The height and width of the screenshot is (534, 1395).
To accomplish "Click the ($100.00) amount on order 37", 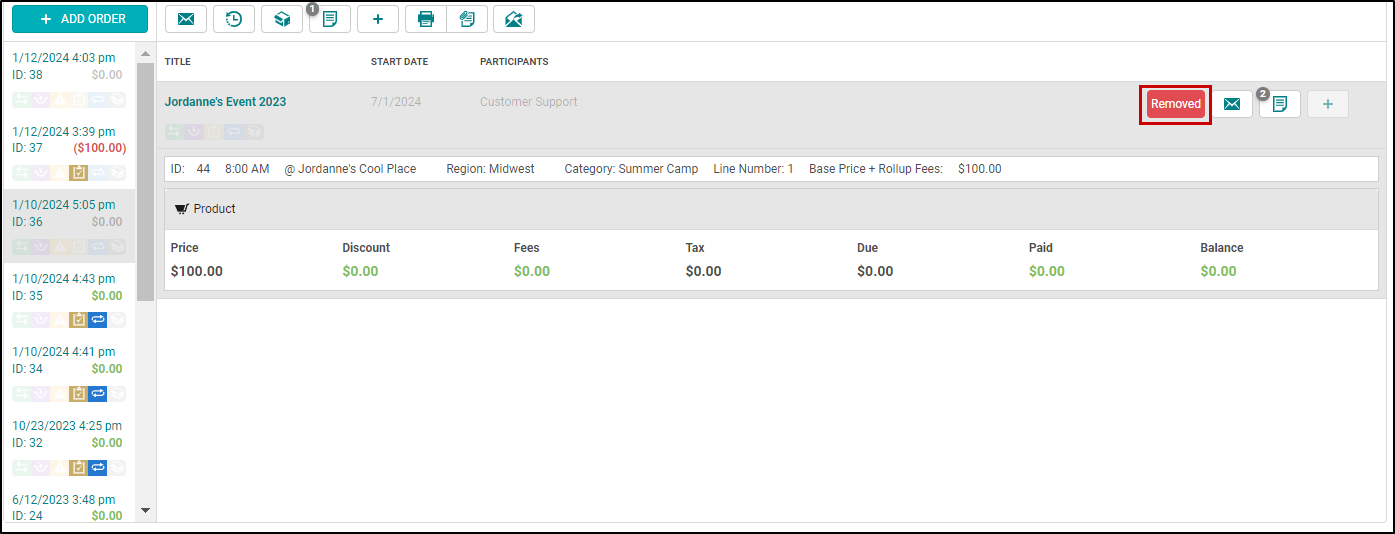I will pos(100,148).
